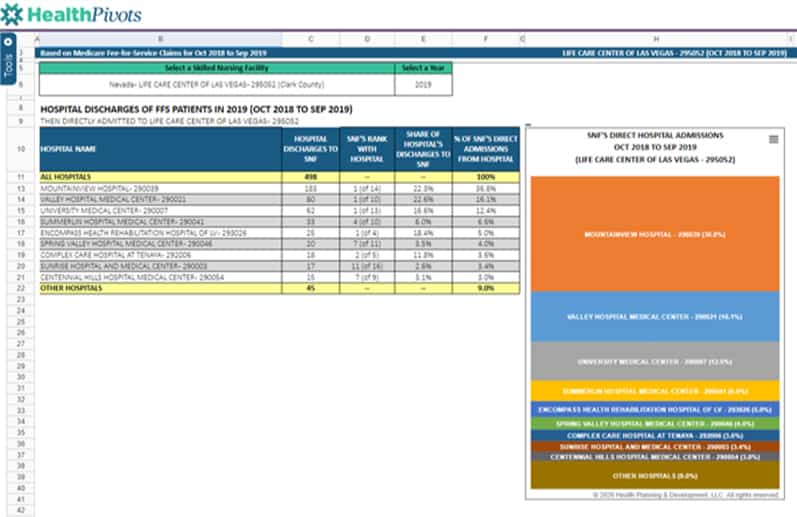Click the 100% cell in ALL HOSPITALS row
This screenshot has height=517, width=797.
pyautogui.click(x=486, y=177)
